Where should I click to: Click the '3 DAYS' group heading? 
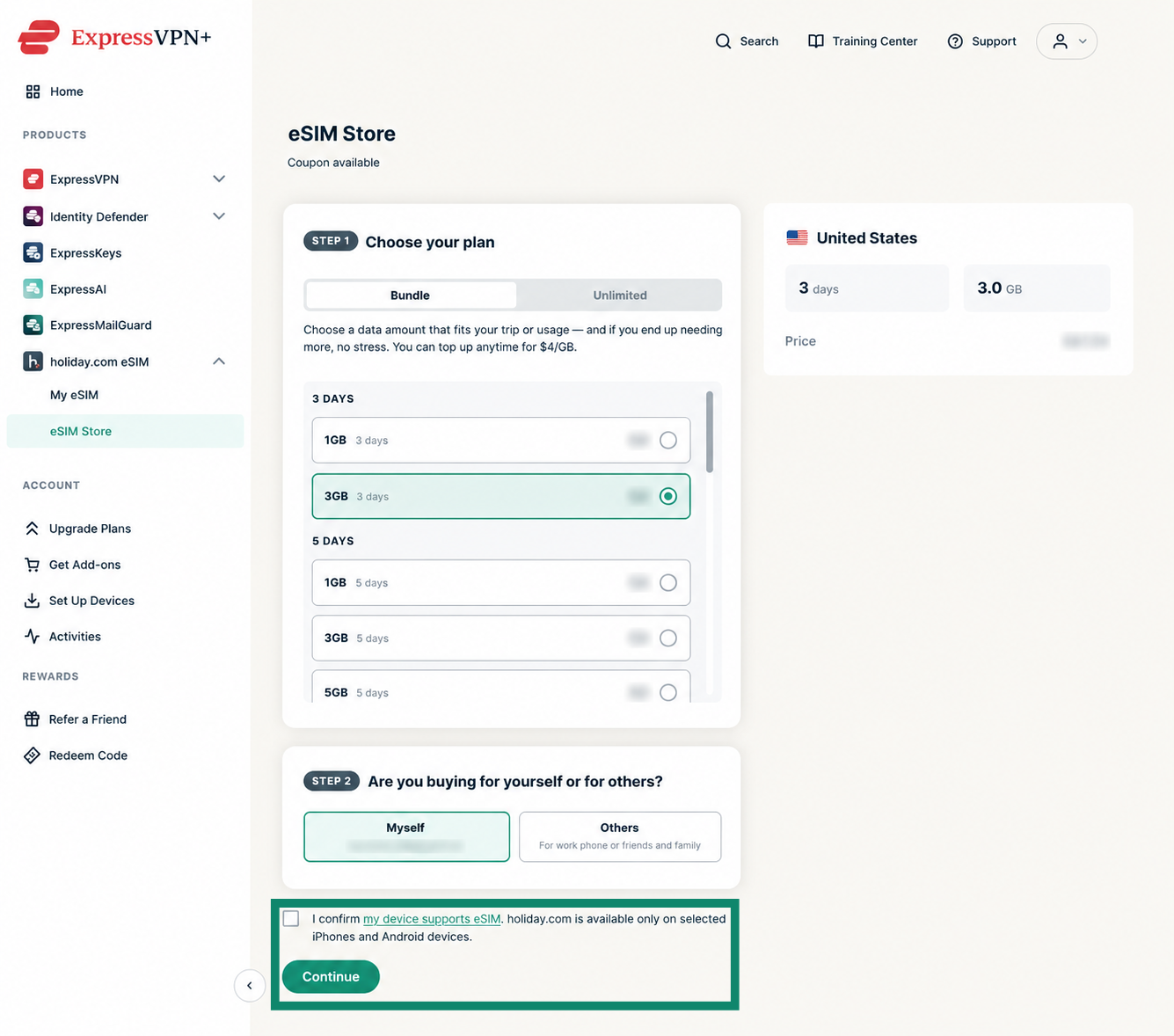[333, 399]
